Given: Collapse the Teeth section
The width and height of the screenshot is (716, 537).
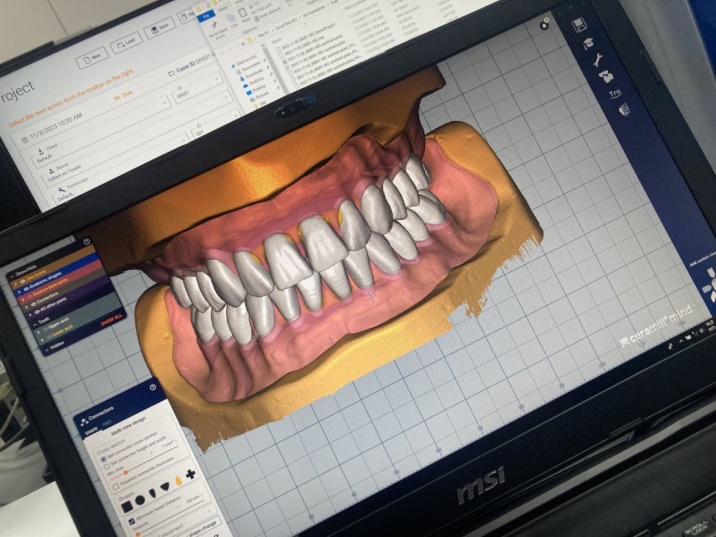Looking at the screenshot, I should click(x=35, y=325).
